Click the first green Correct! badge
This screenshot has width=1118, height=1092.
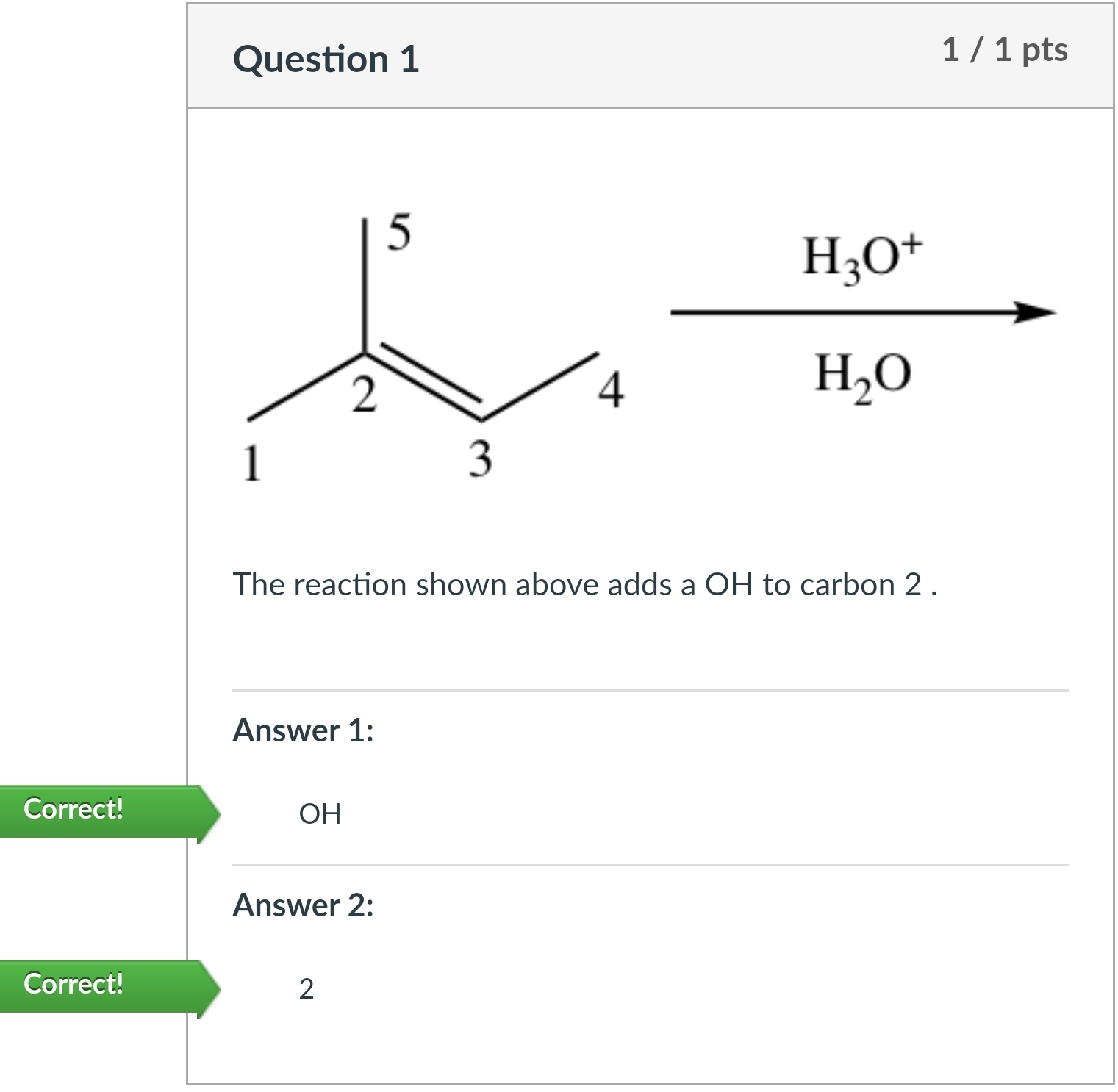[74, 809]
